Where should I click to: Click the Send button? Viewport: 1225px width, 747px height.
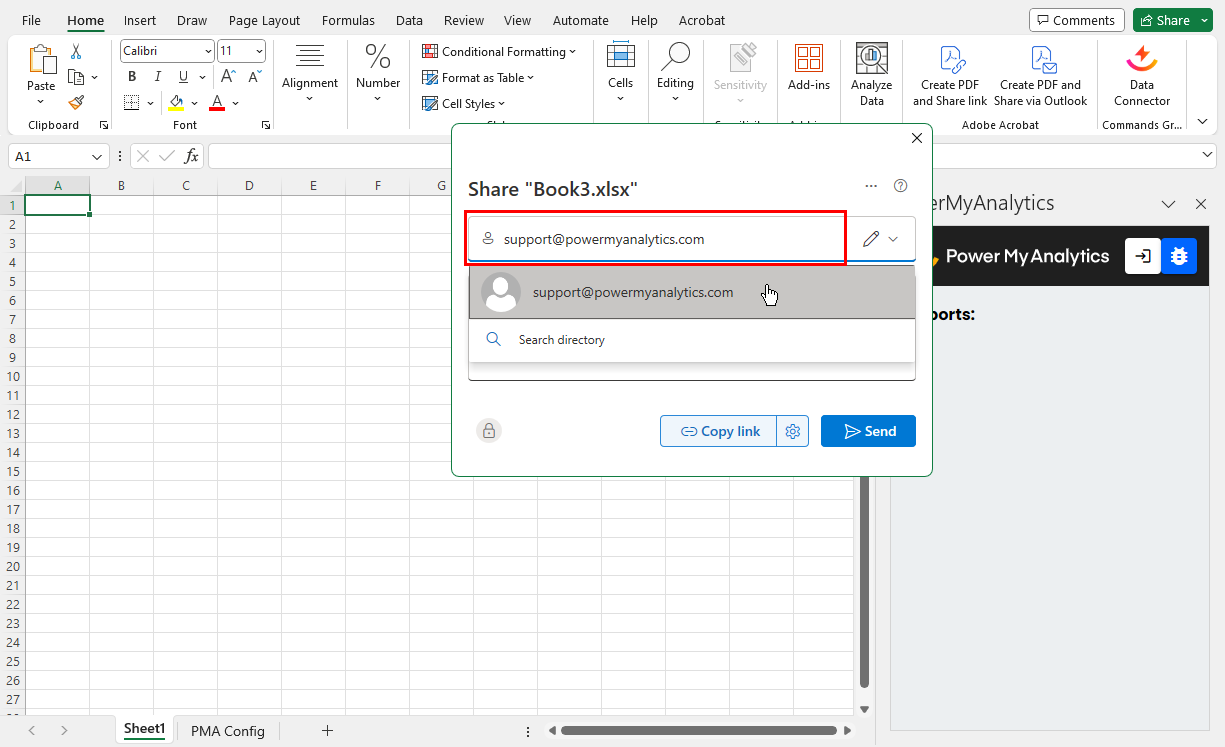(868, 431)
